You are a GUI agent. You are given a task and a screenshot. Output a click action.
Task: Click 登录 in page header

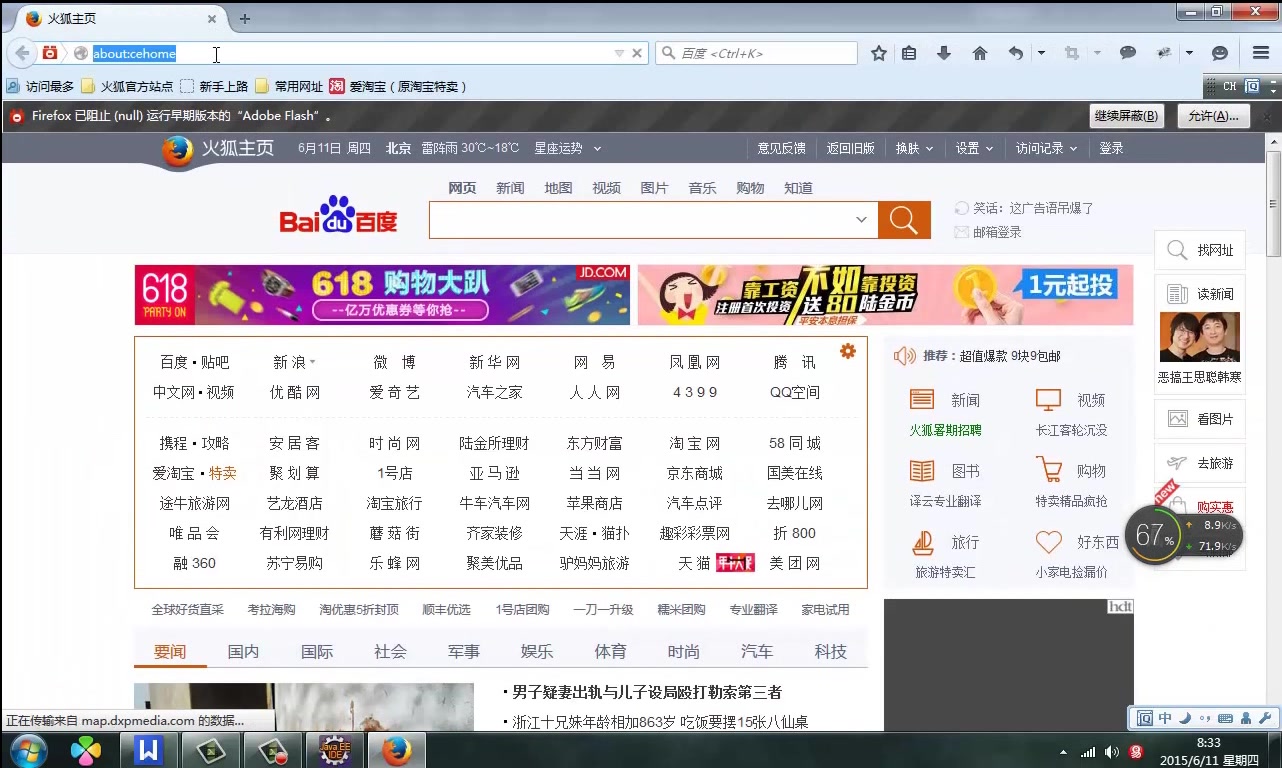click(x=1111, y=148)
